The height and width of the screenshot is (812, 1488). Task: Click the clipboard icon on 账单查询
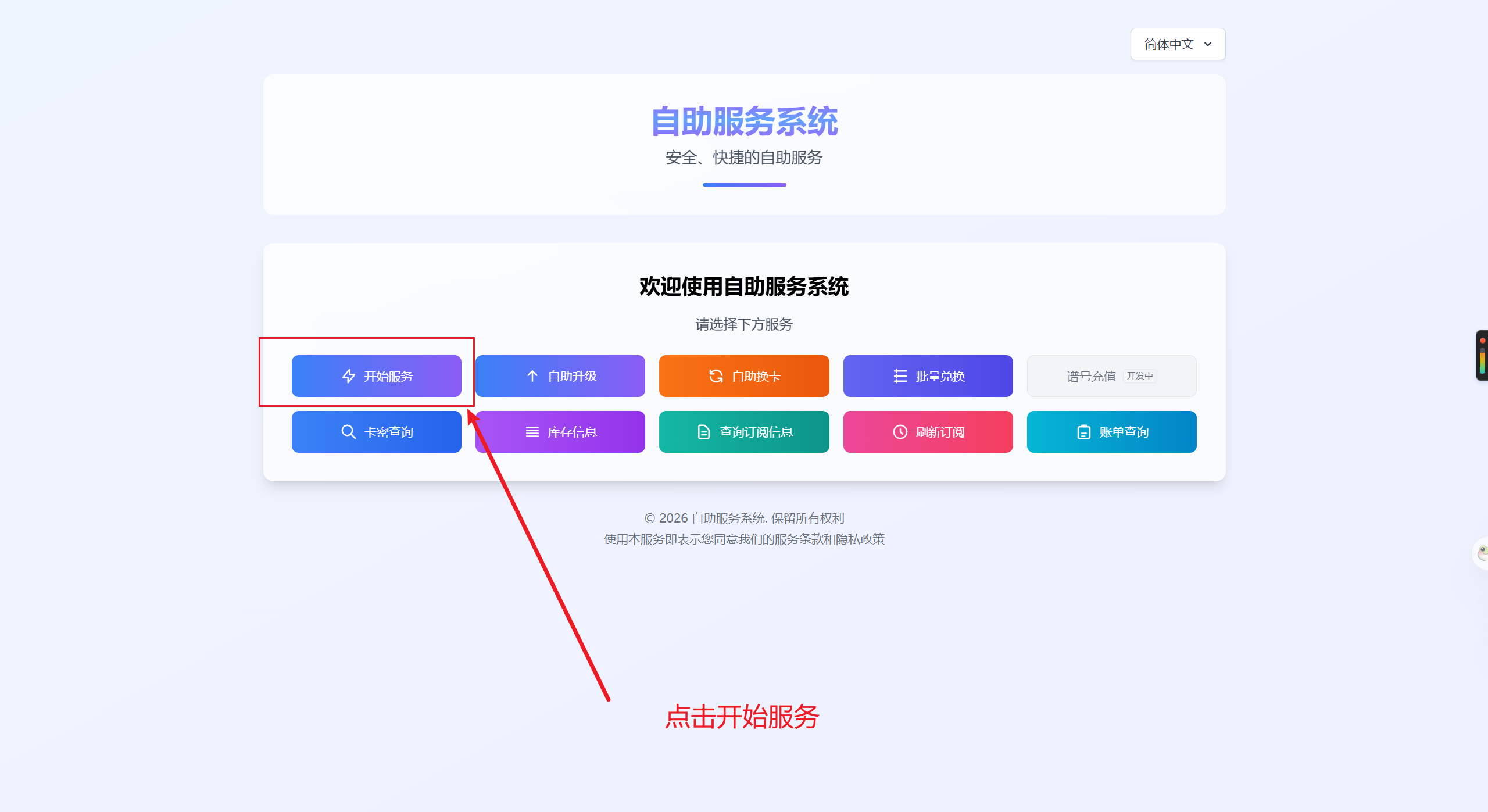tap(1084, 432)
